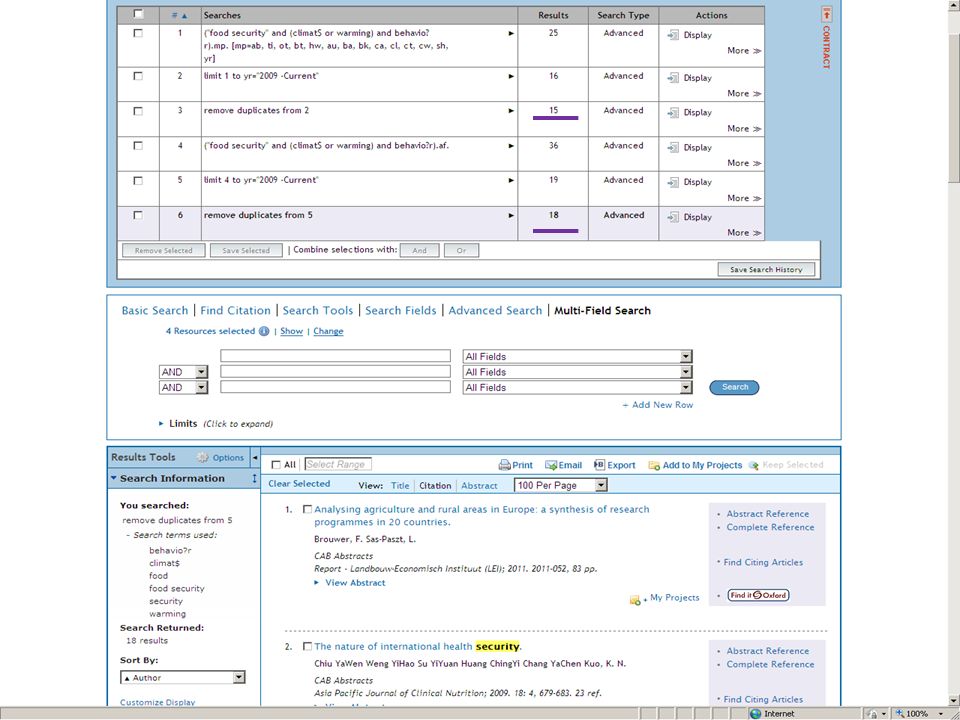The width and height of the screenshot is (960, 720).
Task: Select checkbox for search 1
Action: [138, 33]
